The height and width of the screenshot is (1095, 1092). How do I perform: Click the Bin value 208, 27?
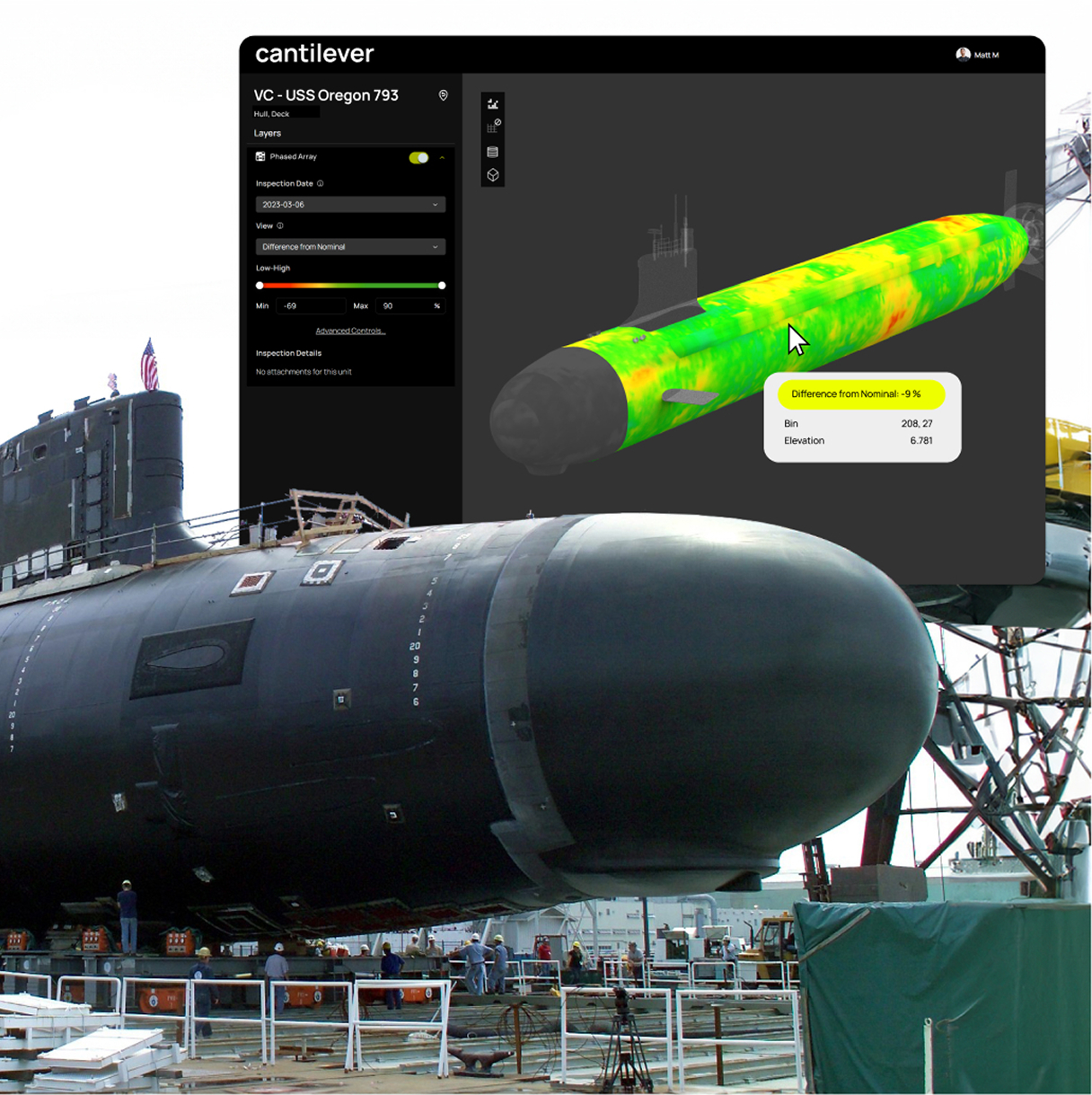click(x=917, y=423)
